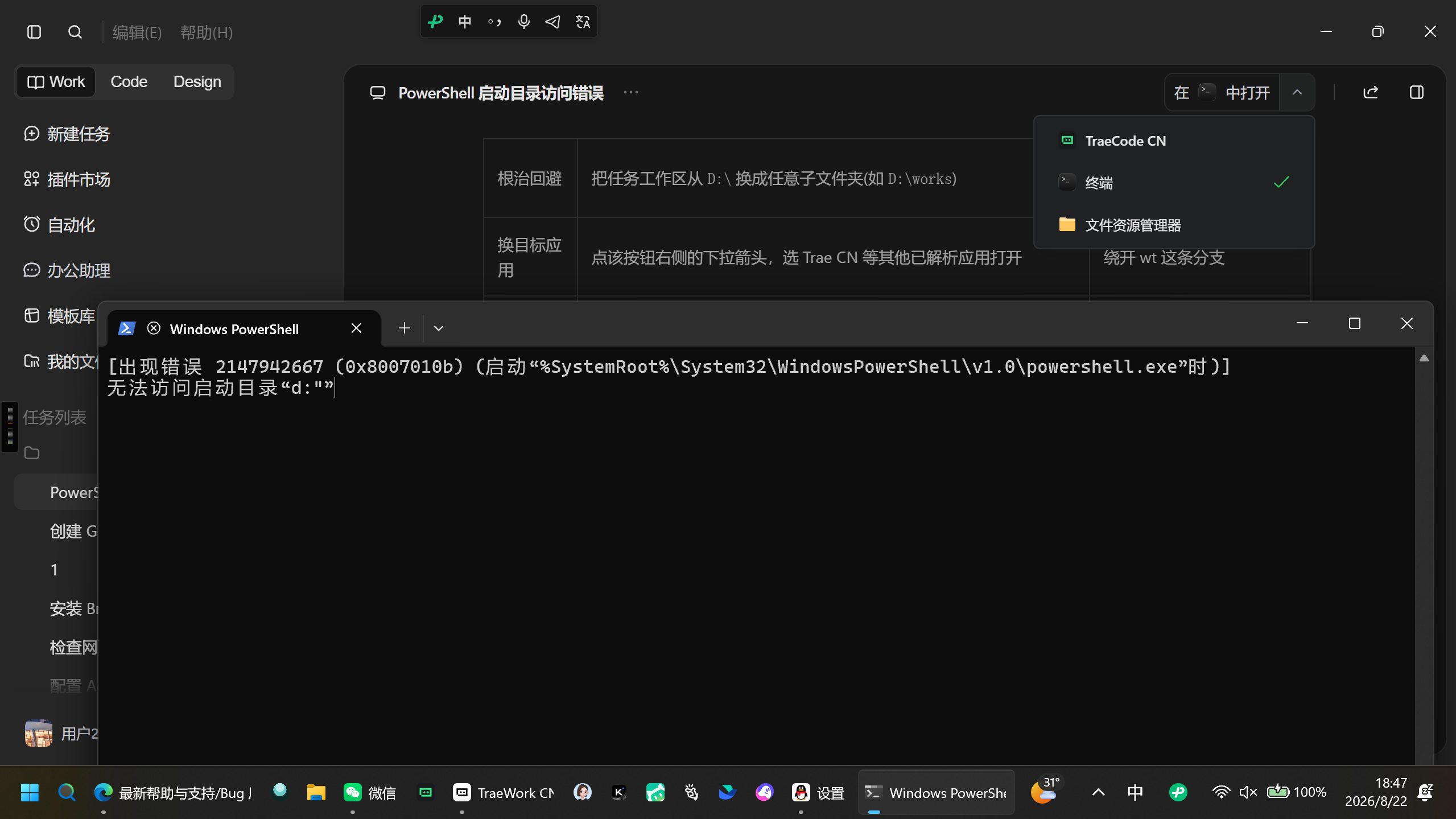Choose TraeCode CN from the dropdown
This screenshot has height=819, width=1456.
(x=1174, y=141)
